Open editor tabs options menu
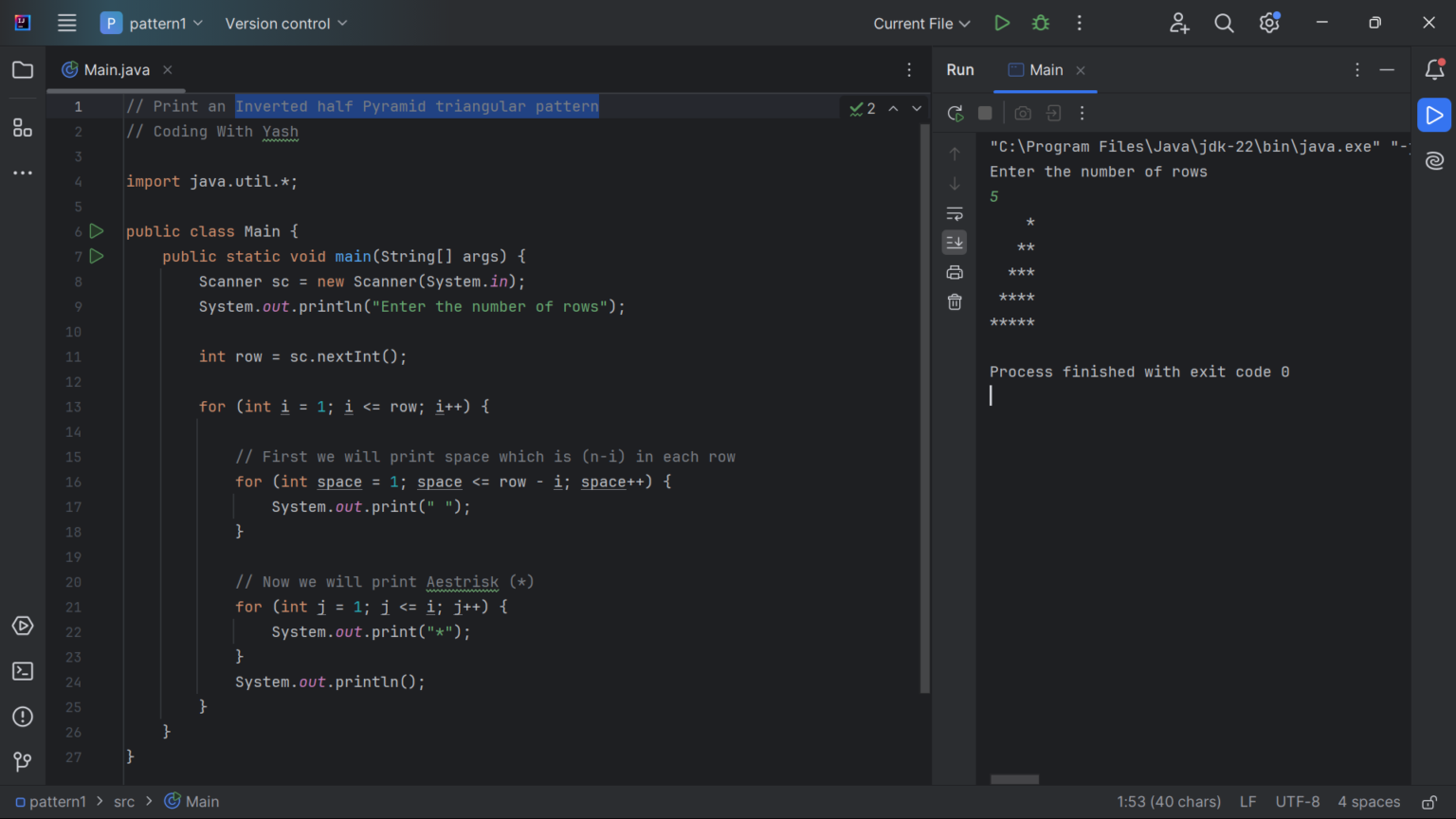 point(909,70)
